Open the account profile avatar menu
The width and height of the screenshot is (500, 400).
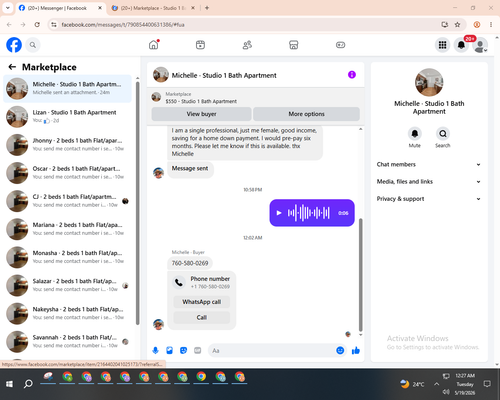click(480, 45)
